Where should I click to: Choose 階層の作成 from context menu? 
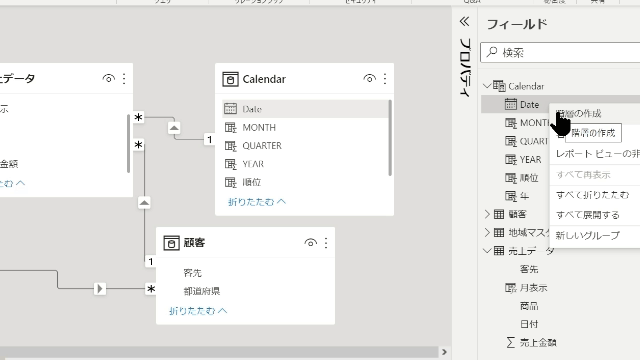point(595,113)
